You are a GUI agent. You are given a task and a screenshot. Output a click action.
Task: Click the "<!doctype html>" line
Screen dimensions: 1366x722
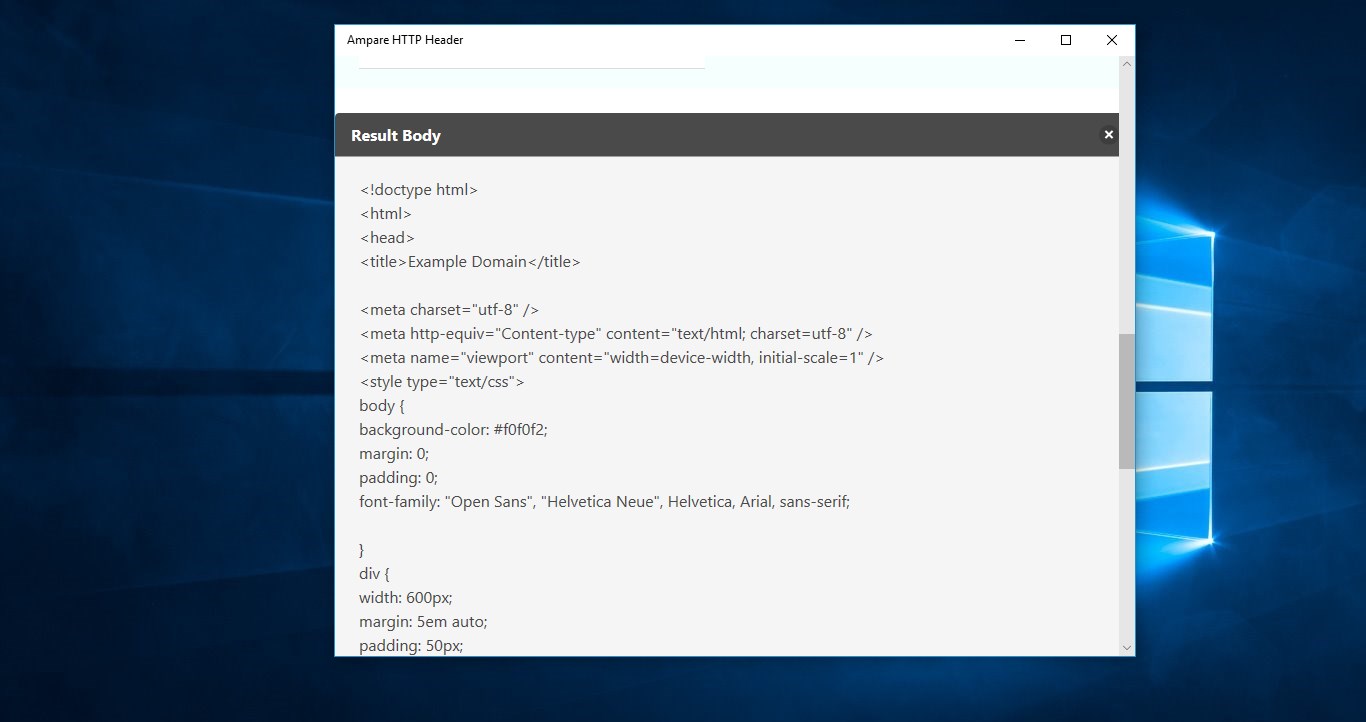(419, 190)
